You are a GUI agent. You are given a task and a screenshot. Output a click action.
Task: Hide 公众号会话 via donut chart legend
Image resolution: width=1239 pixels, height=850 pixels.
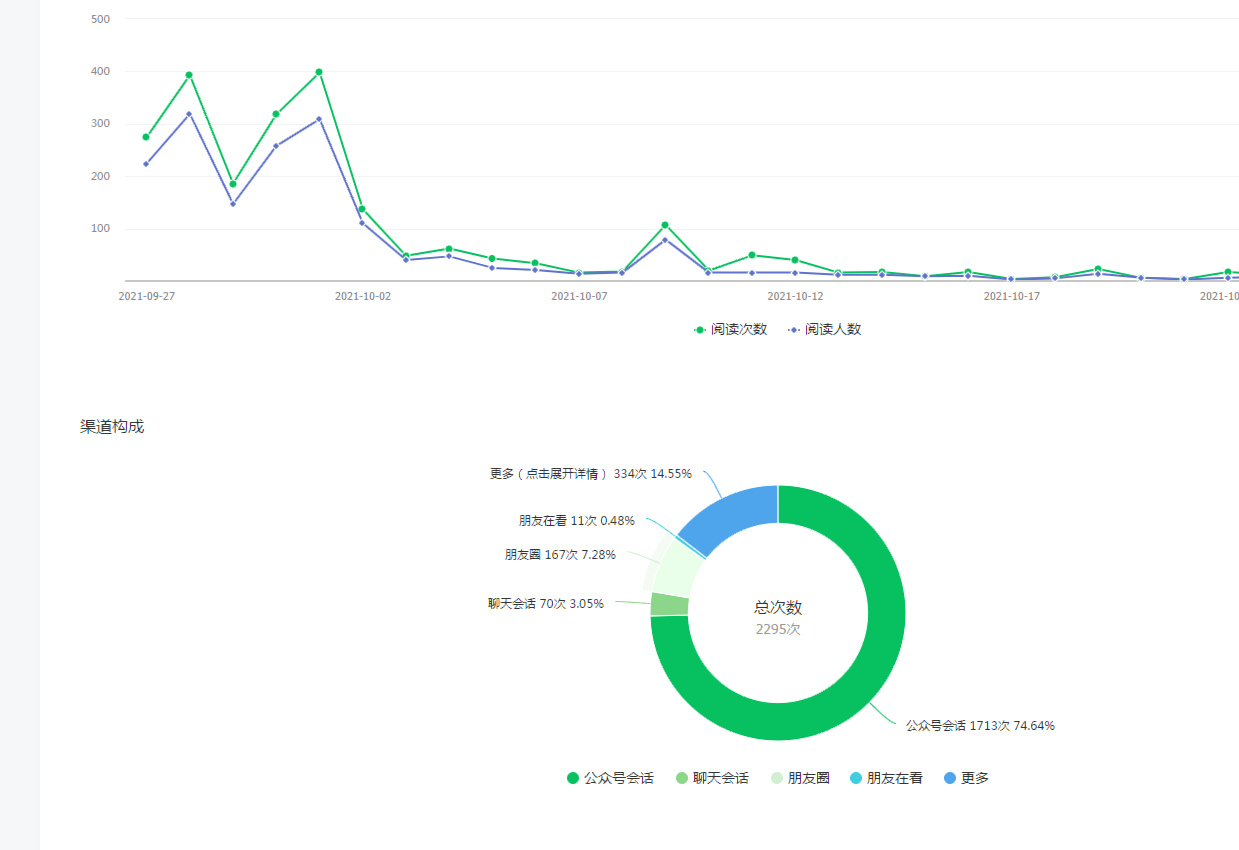610,778
